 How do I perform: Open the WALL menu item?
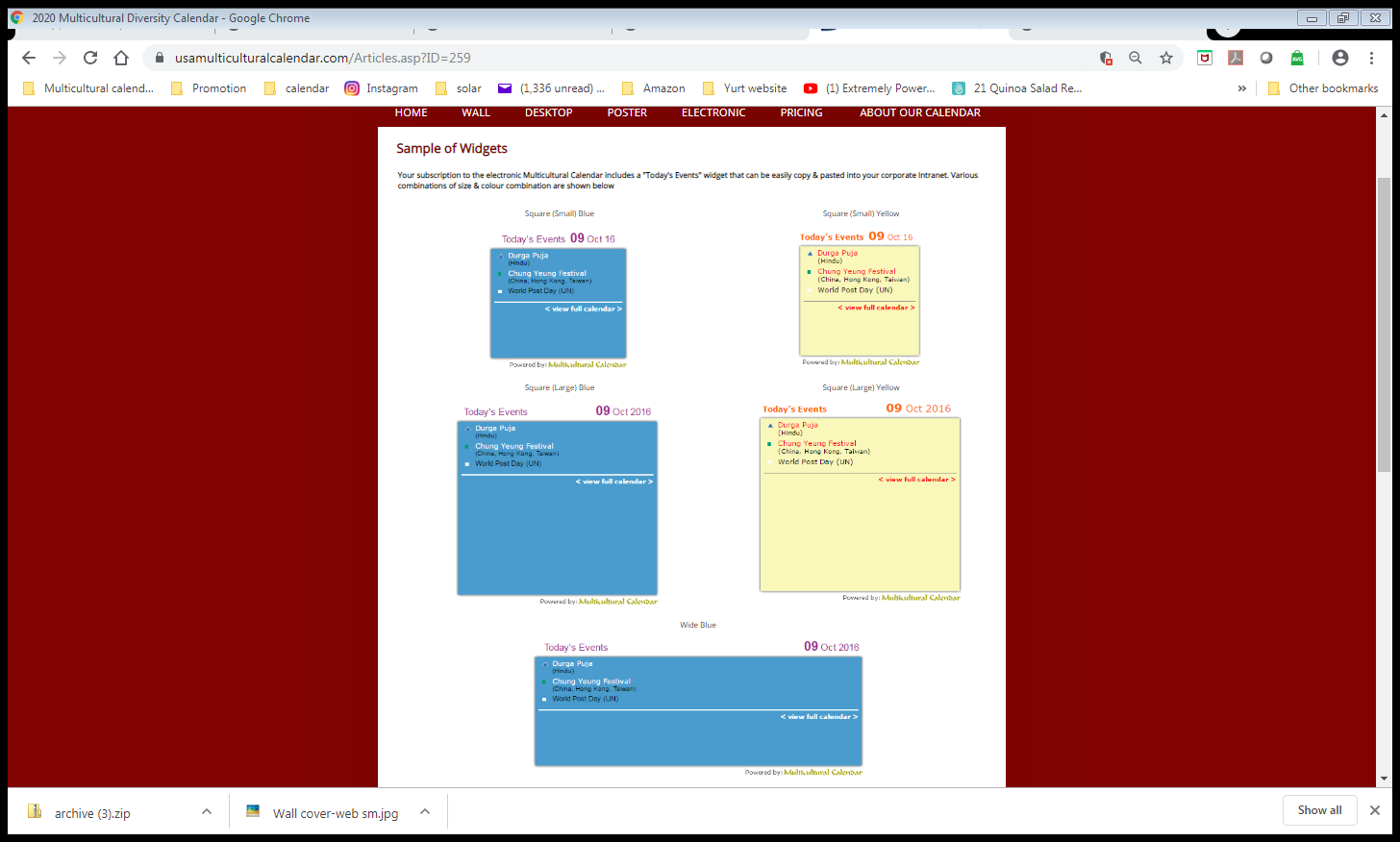(476, 112)
